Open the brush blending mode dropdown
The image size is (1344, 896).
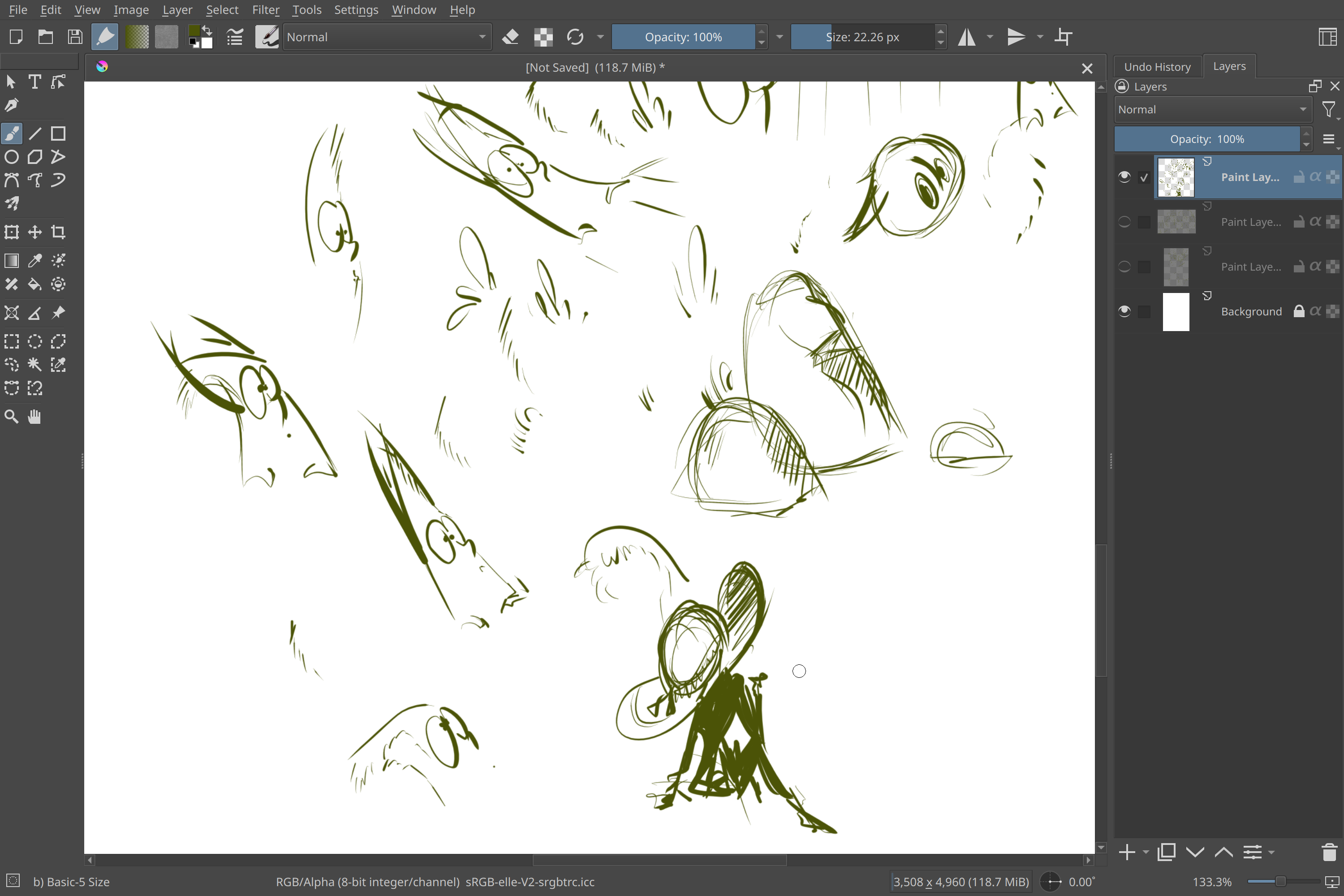pyautogui.click(x=387, y=37)
